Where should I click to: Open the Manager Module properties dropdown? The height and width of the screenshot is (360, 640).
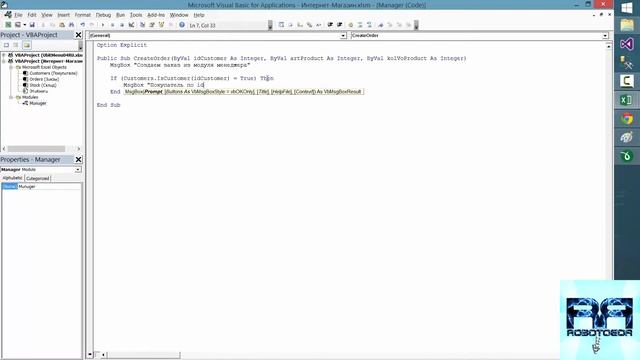78,169
